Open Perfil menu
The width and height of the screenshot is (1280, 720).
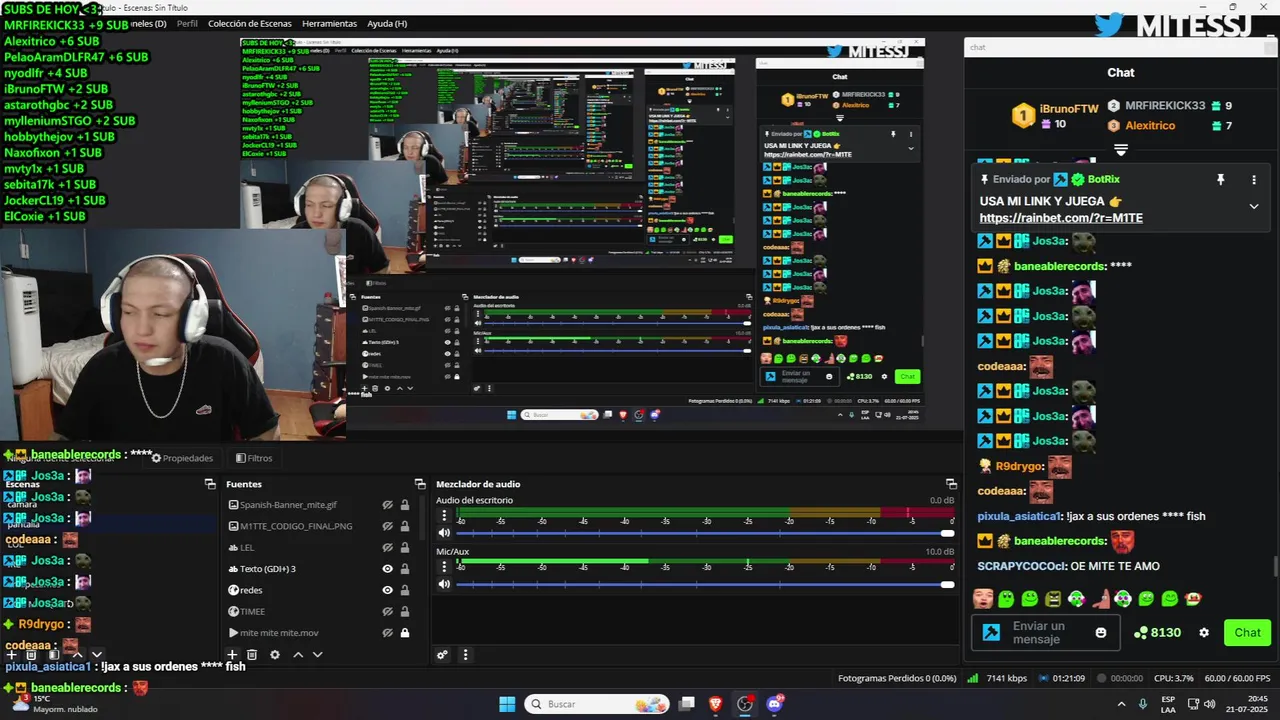[187, 23]
